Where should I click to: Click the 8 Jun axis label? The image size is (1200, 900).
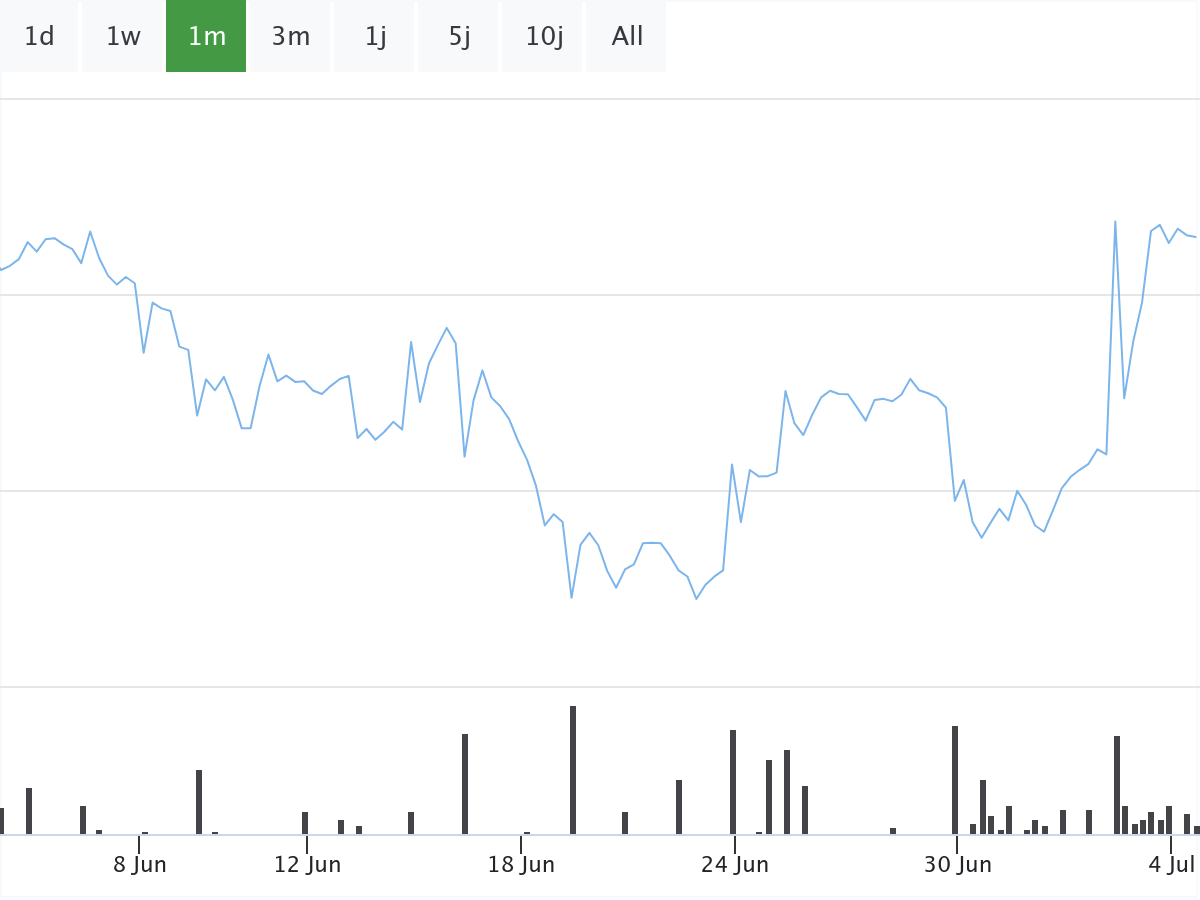click(140, 865)
